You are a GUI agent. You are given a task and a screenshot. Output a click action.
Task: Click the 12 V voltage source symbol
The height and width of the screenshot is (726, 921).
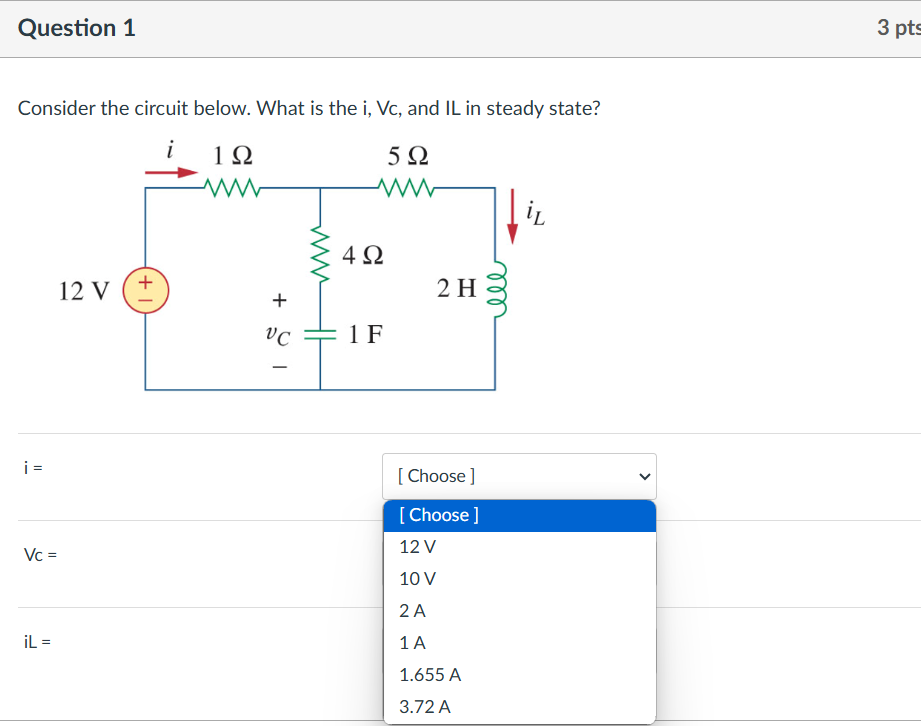(146, 290)
